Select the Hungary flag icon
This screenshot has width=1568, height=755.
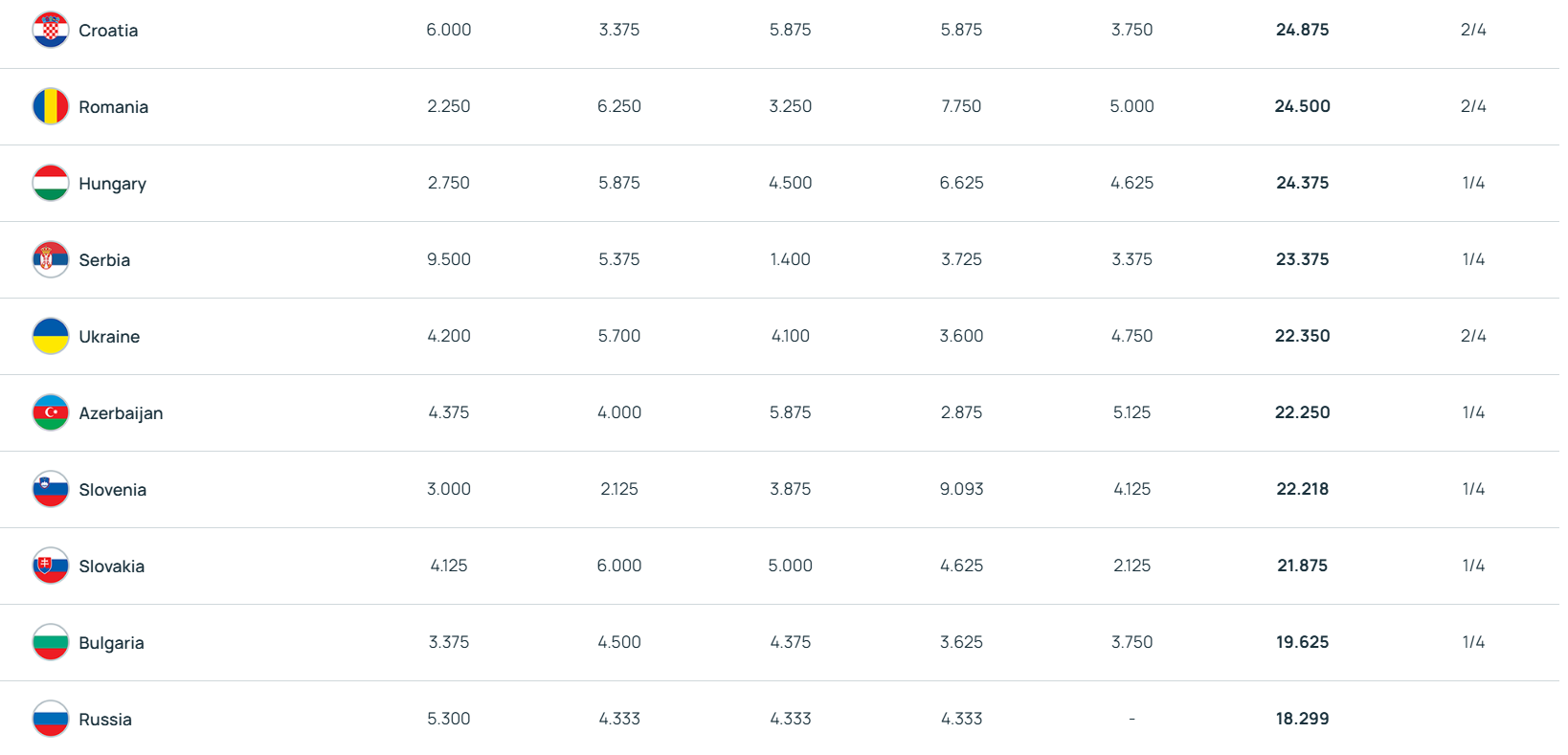tap(51, 183)
